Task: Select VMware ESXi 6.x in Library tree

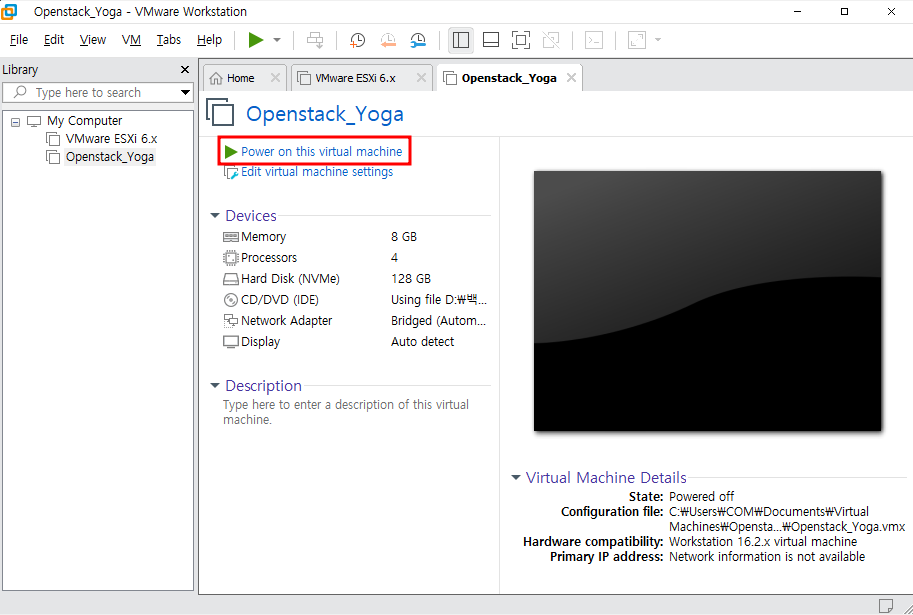Action: (x=111, y=139)
